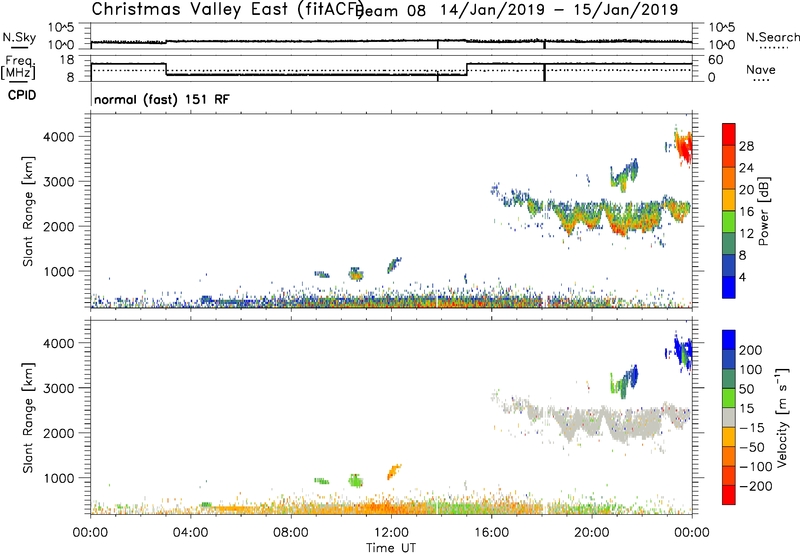Click the '18' frequency axis value
This screenshot has width=800, height=554.
coord(67,60)
